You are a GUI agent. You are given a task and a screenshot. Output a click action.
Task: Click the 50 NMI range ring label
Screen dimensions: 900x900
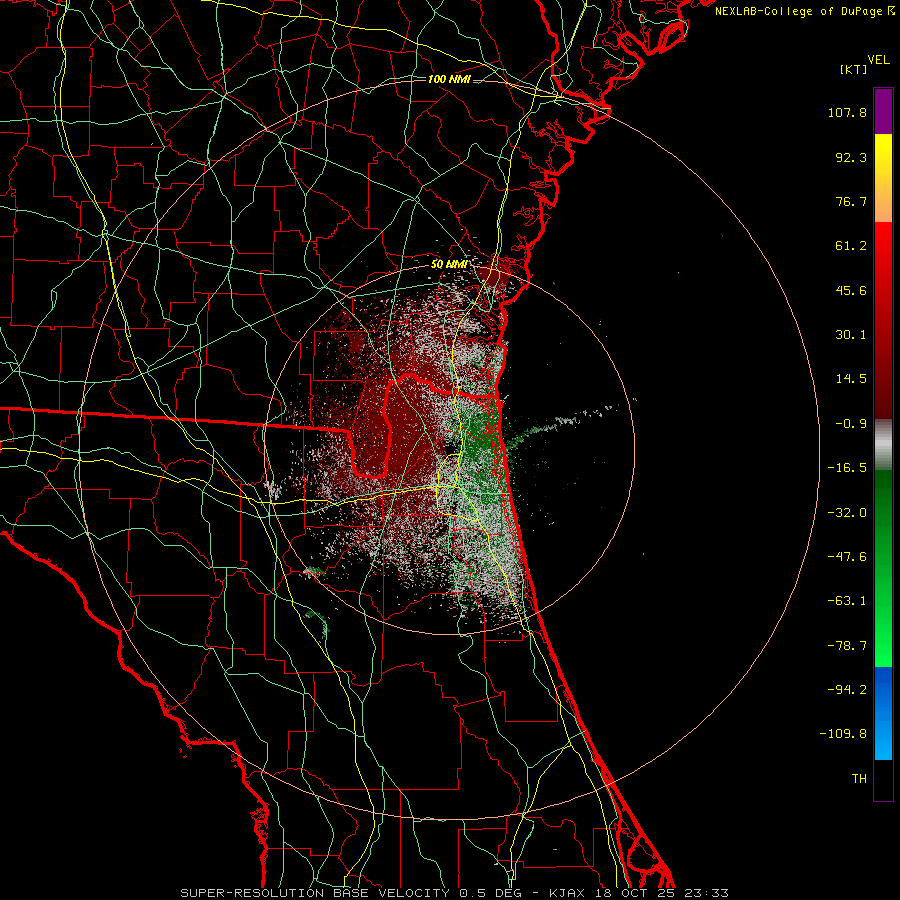449,264
